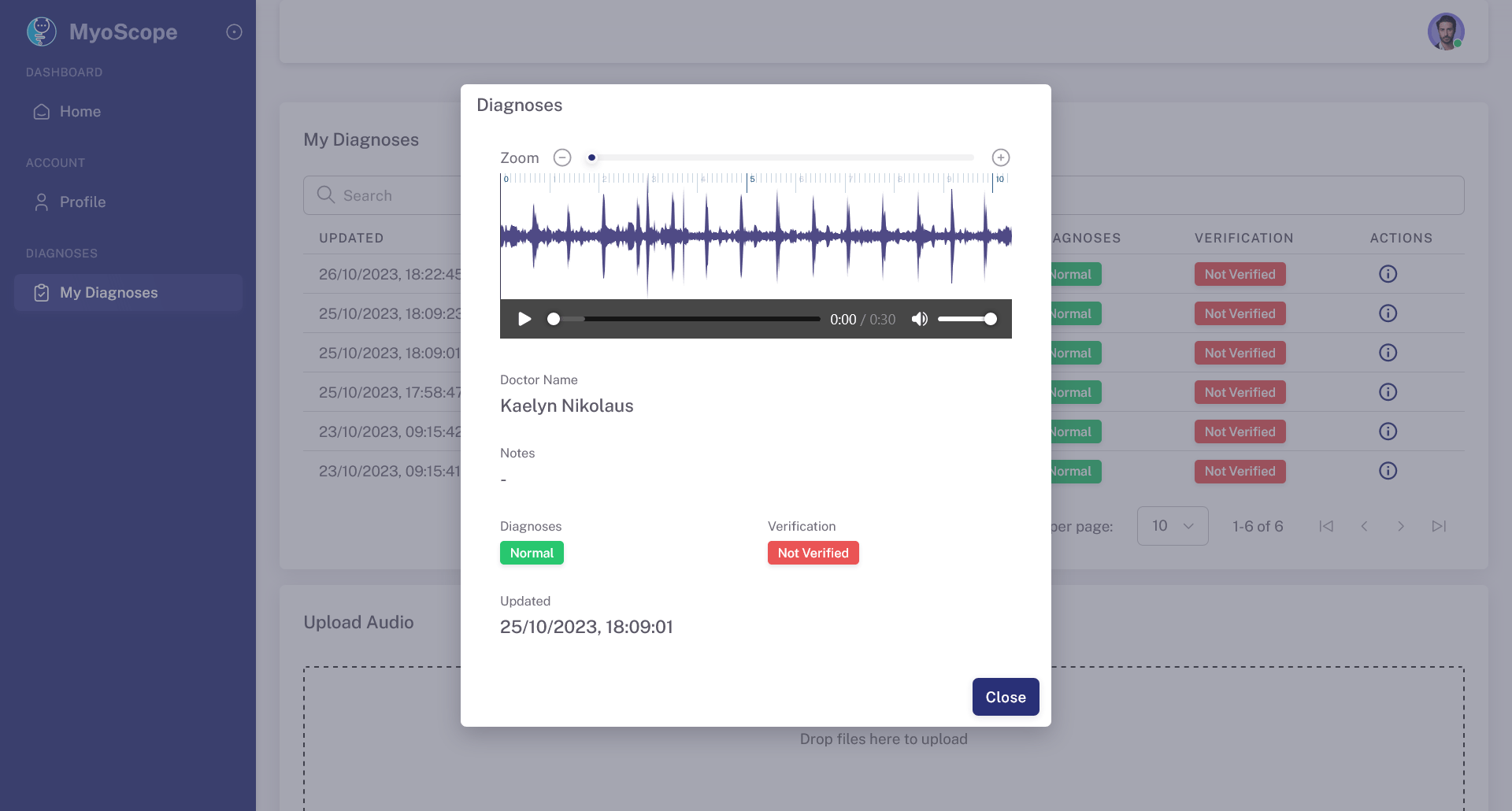Click the Updated column header
The image size is (1512, 811).
[351, 238]
